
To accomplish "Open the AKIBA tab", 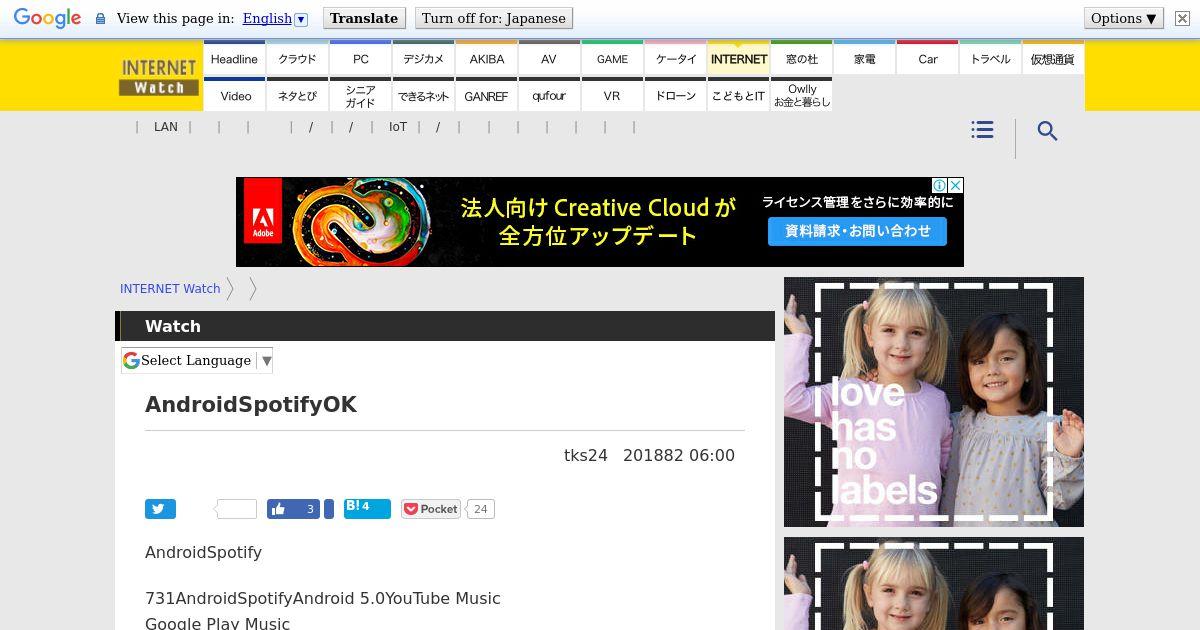I will pyautogui.click(x=487, y=58).
